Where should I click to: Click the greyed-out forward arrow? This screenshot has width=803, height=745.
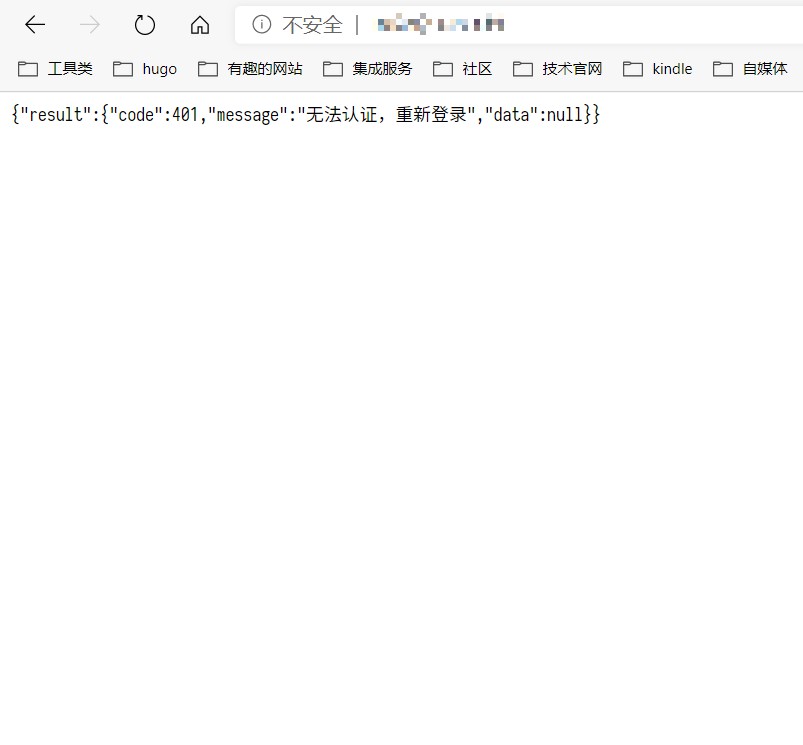(x=90, y=25)
